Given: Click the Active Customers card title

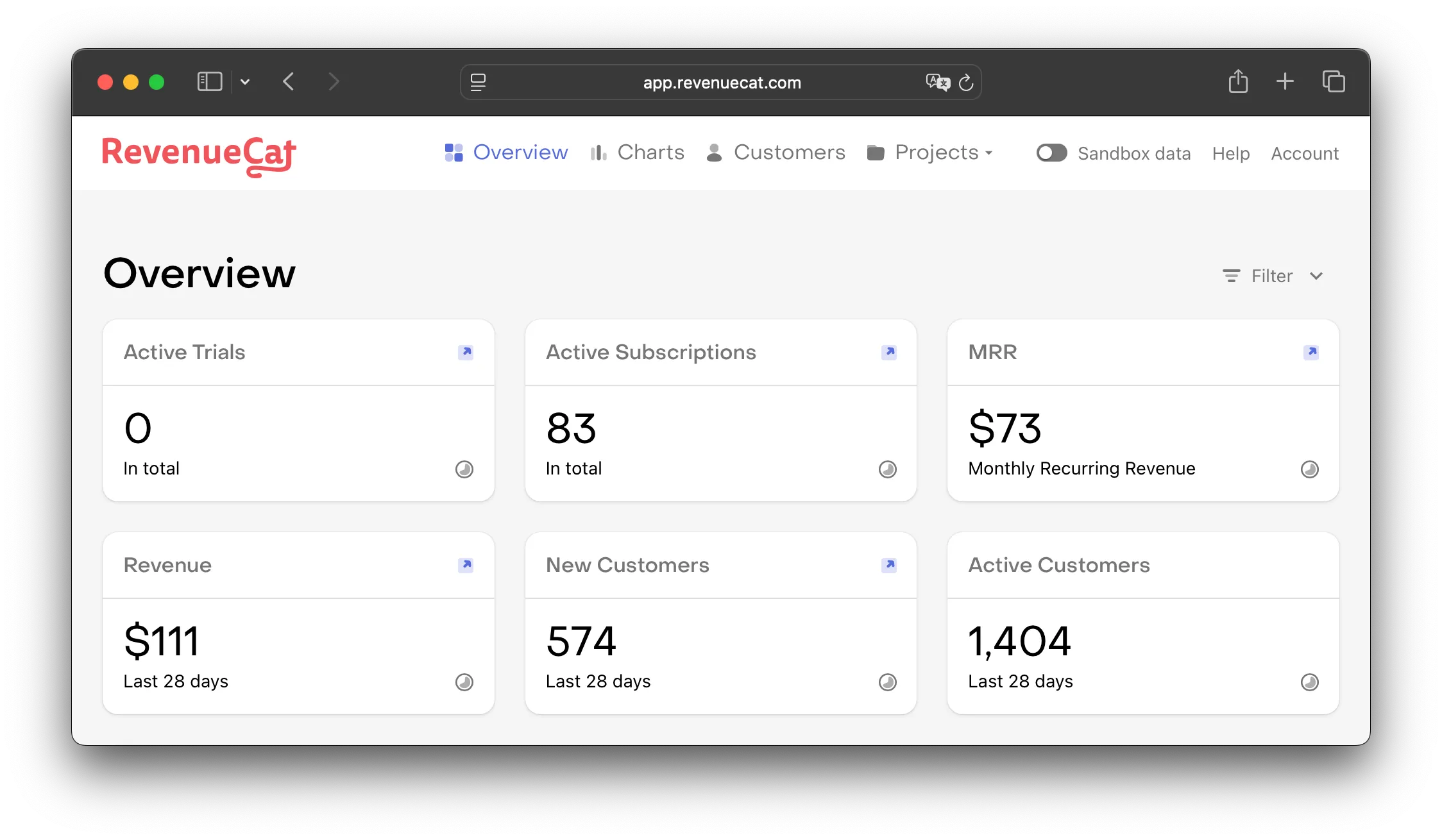Looking at the screenshot, I should tap(1059, 565).
